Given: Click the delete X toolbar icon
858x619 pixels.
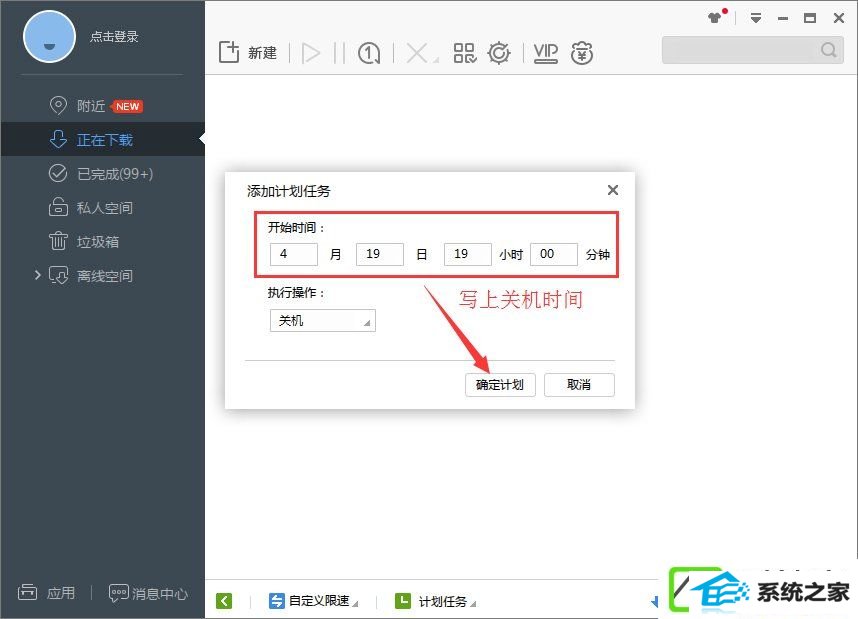Looking at the screenshot, I should 418,53.
